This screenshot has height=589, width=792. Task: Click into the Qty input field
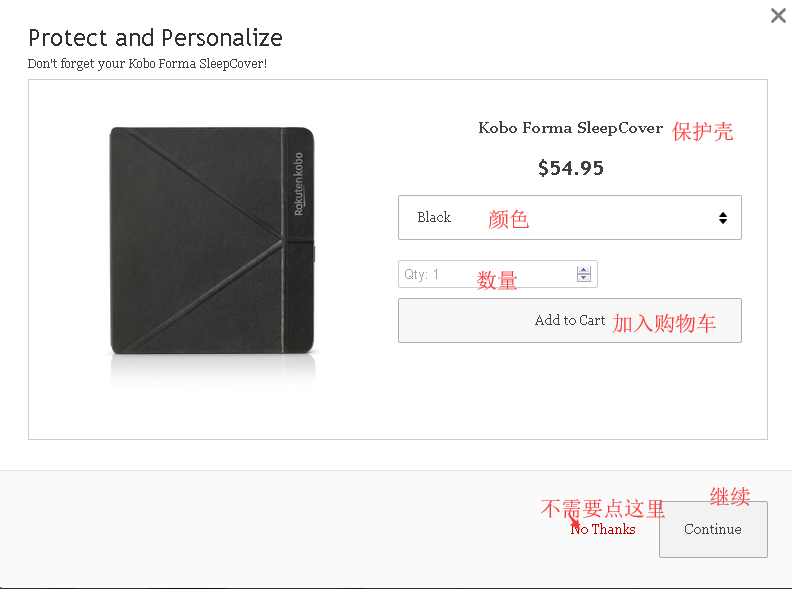tap(486, 274)
